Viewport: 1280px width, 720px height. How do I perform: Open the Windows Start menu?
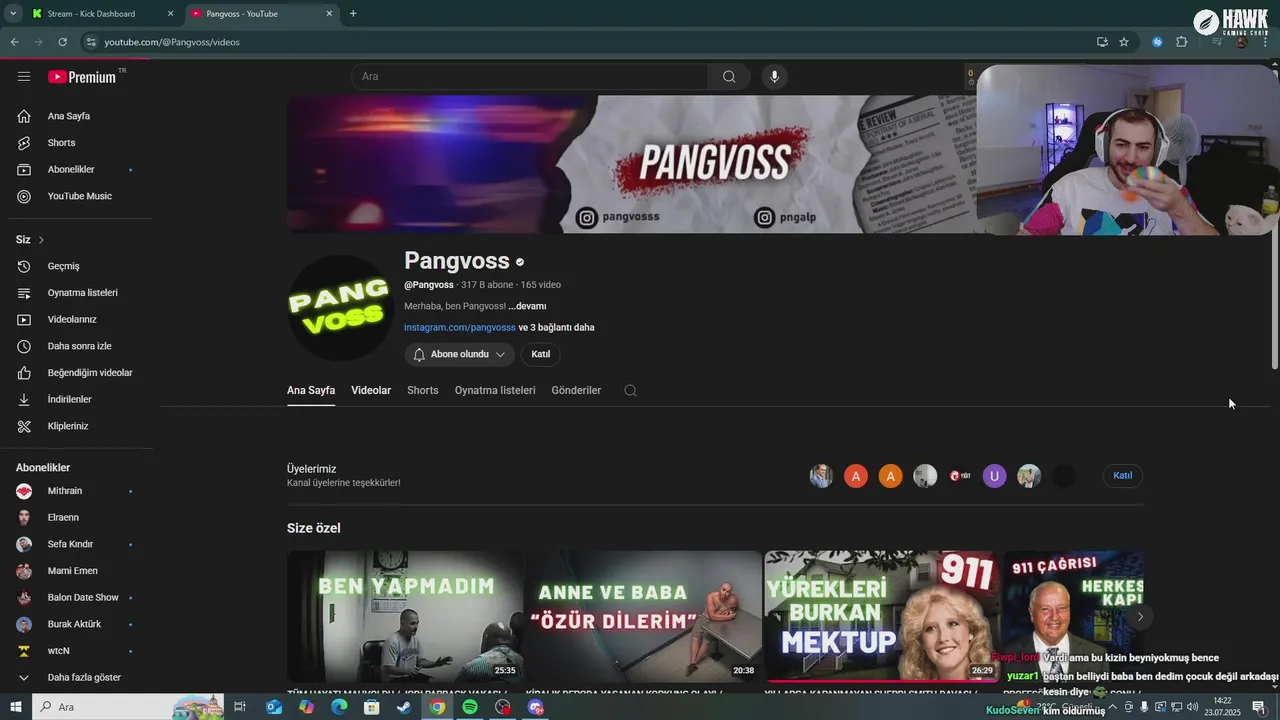click(x=15, y=707)
